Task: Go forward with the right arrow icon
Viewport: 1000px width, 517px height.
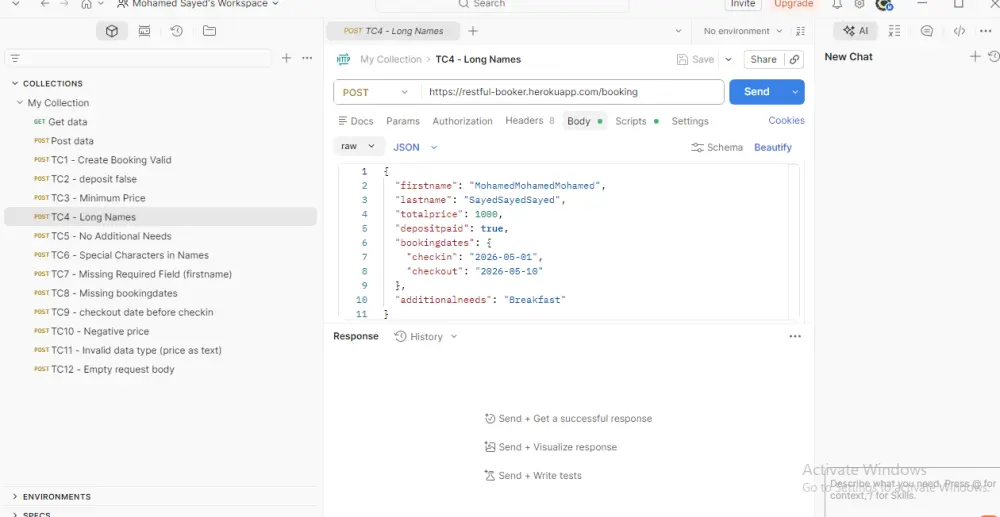Action: point(64,3)
